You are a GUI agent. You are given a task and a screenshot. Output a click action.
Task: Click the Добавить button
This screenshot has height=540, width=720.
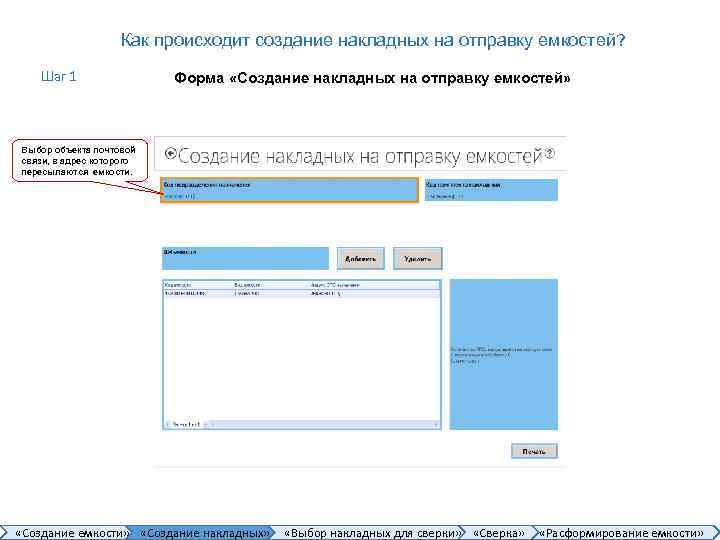[x=360, y=259]
